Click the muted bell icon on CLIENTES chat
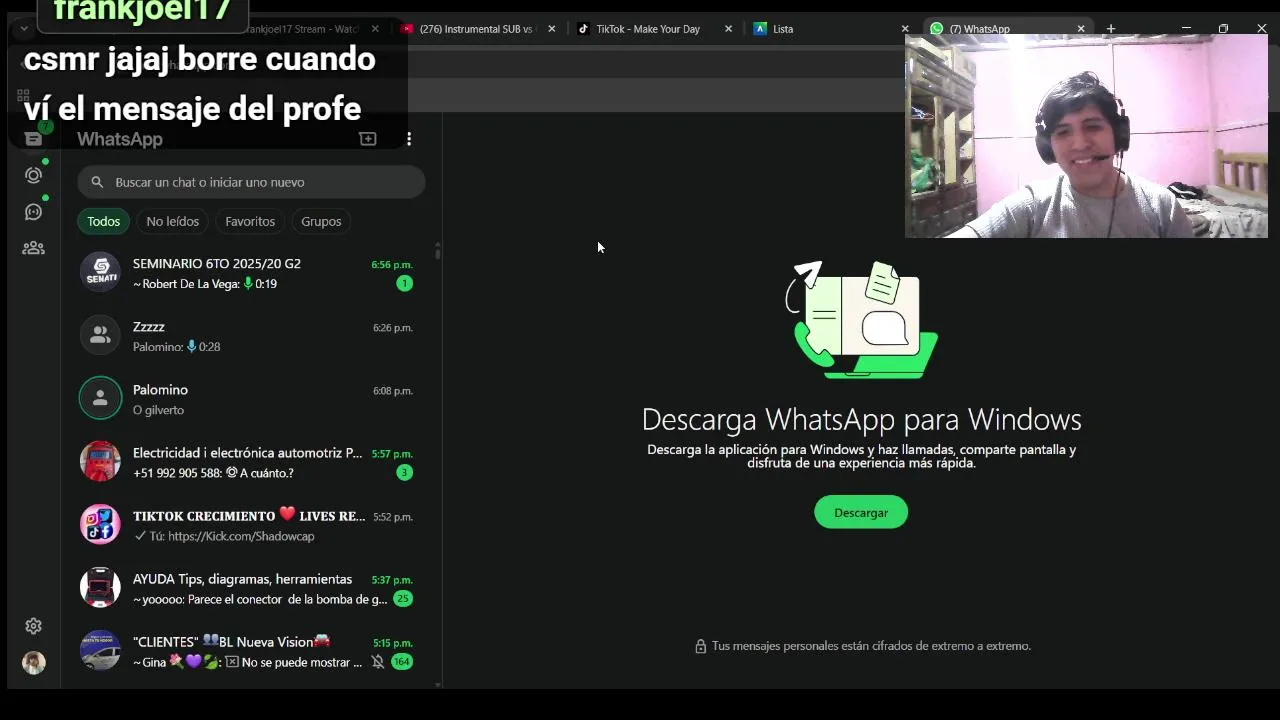 coord(378,662)
